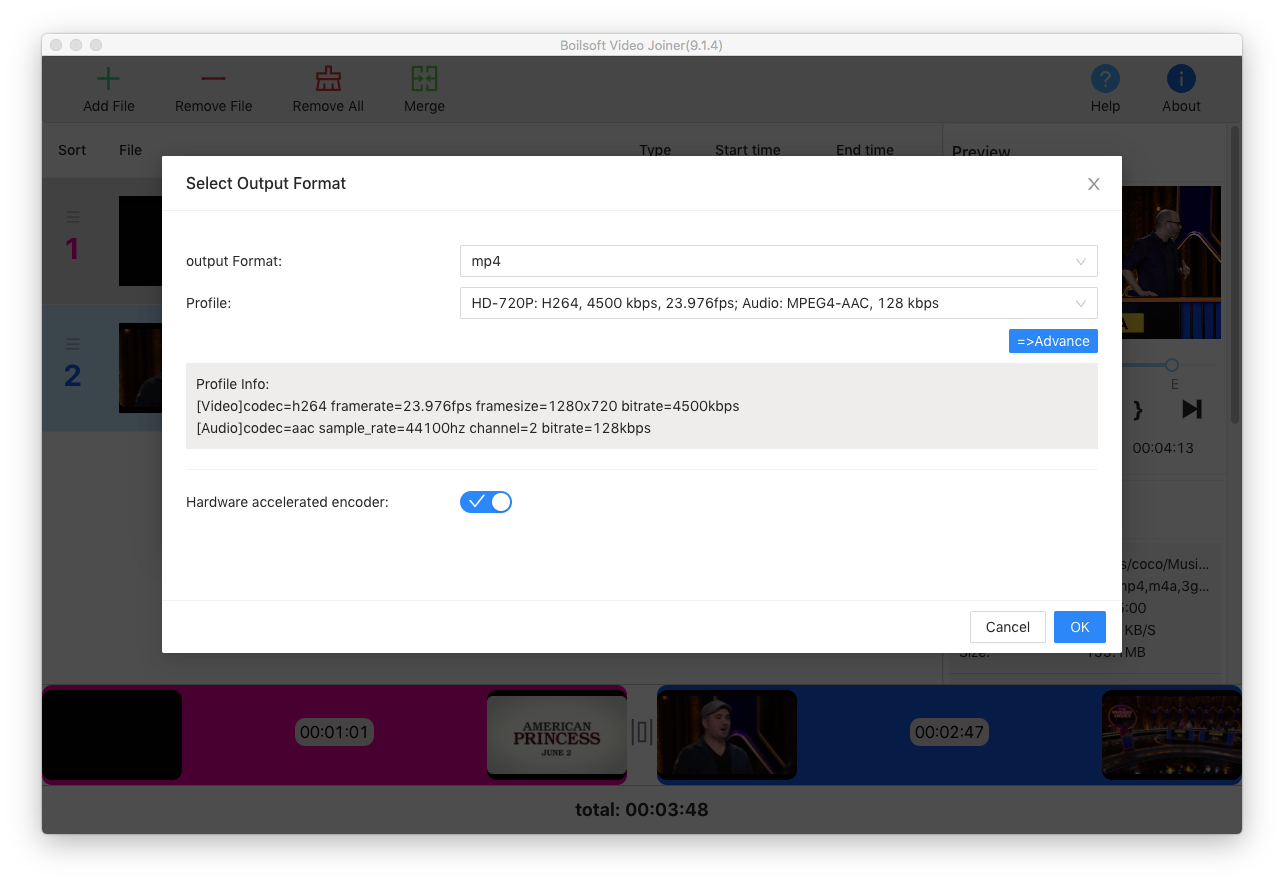The width and height of the screenshot is (1284, 884).
Task: Select the first file's black thumbnail in list
Action: 140,241
